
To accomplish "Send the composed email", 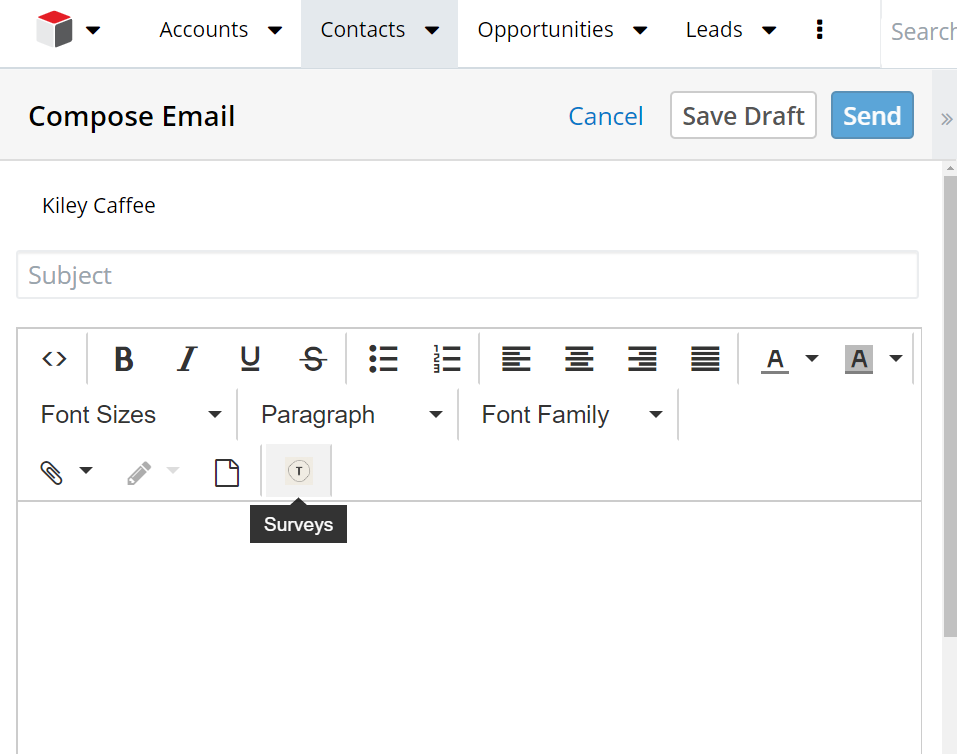I will (872, 115).
